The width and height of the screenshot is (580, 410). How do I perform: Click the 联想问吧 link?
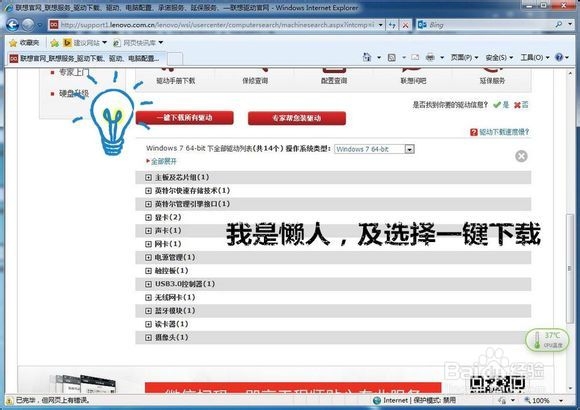click(413, 81)
